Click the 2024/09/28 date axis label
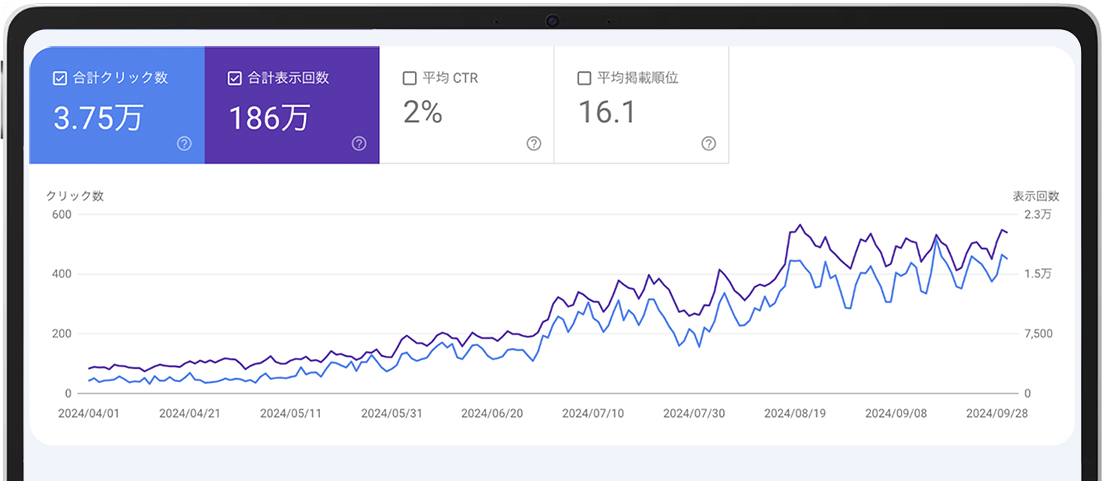This screenshot has width=1104, height=481. [995, 413]
